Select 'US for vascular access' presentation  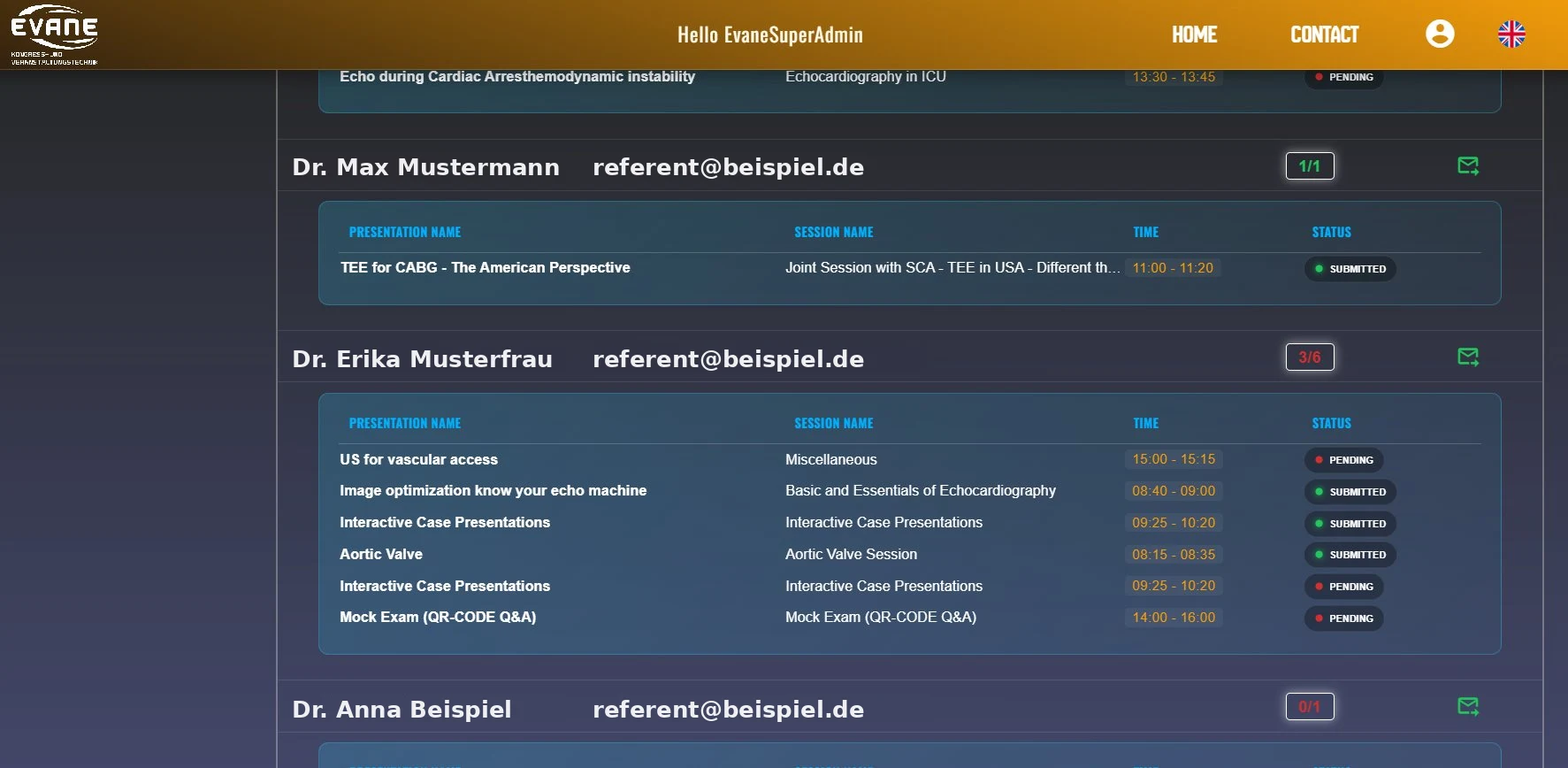tap(418, 459)
